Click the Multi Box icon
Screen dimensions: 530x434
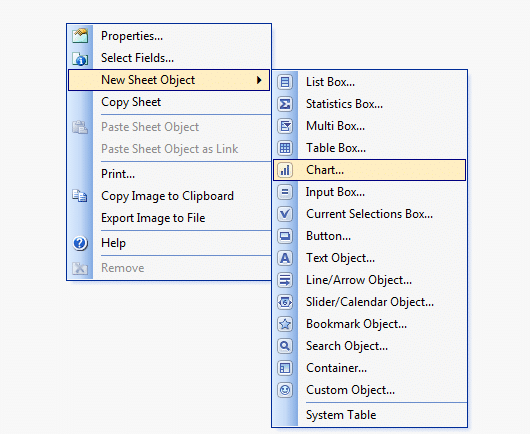[285, 126]
